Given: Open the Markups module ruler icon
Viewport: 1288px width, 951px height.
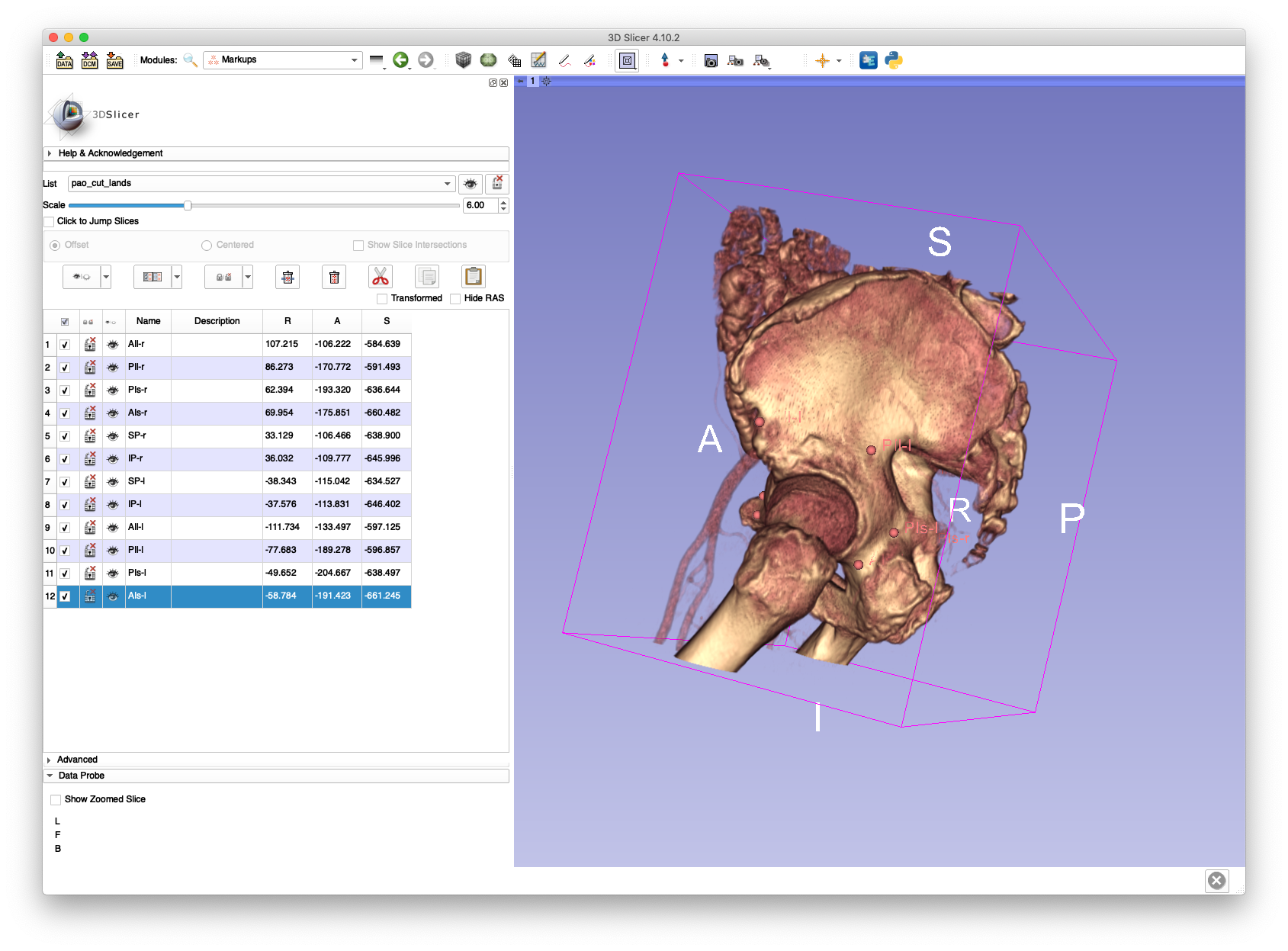Looking at the screenshot, I should (x=564, y=60).
